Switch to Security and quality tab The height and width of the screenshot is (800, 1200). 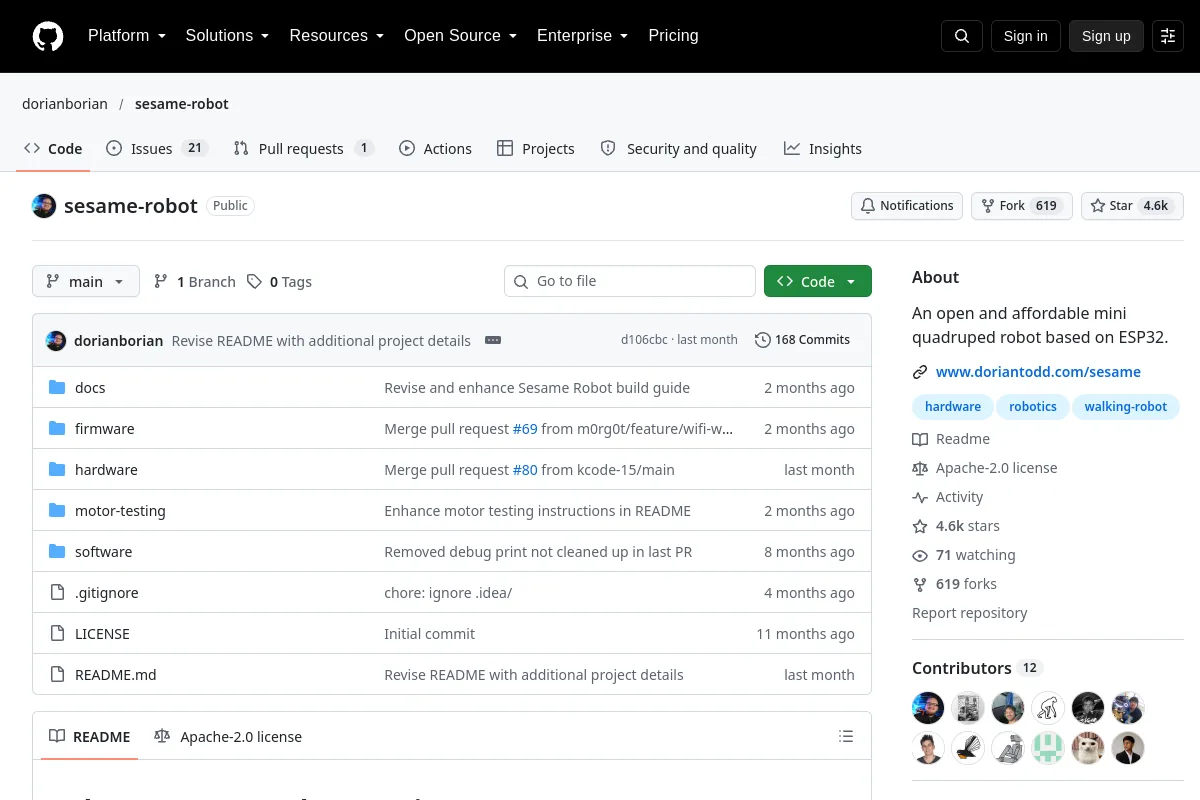[x=678, y=149]
